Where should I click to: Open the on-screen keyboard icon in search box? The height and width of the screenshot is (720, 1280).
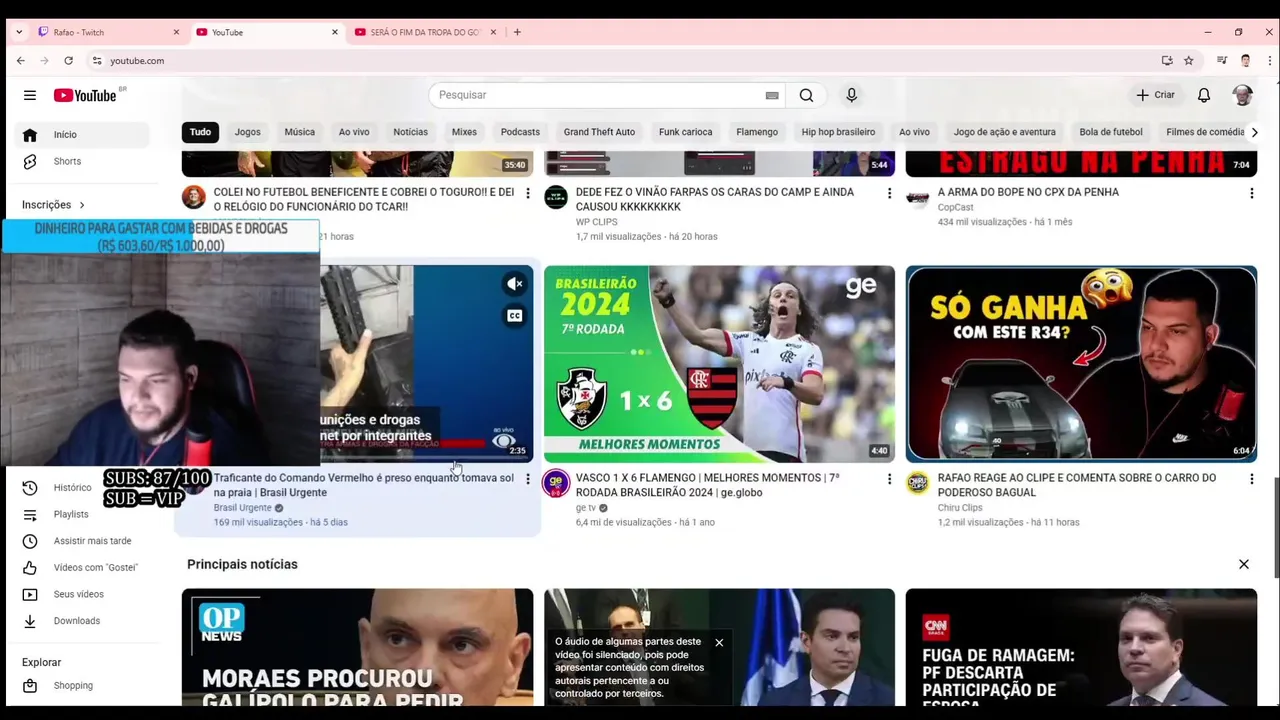[772, 95]
